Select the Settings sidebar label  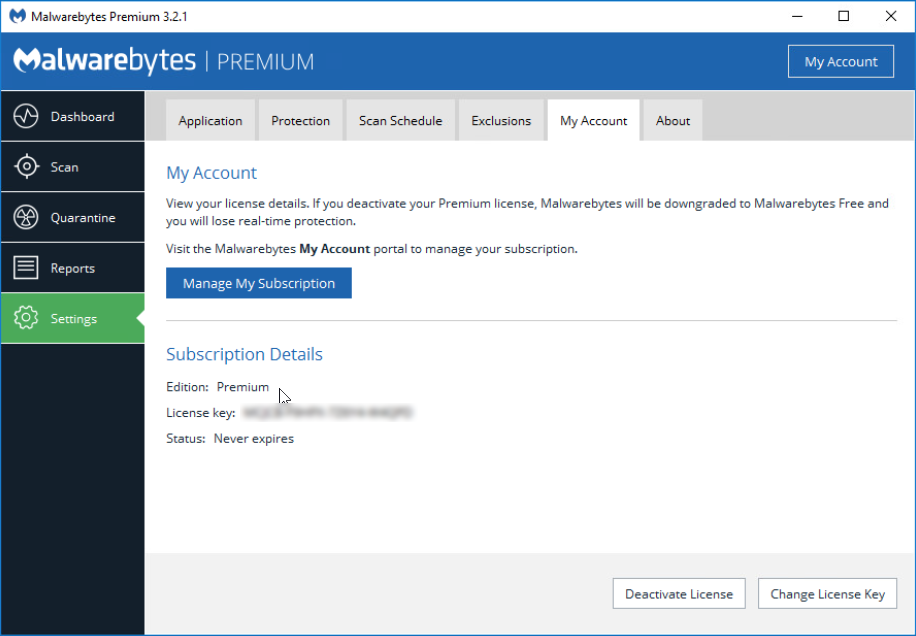pos(74,319)
